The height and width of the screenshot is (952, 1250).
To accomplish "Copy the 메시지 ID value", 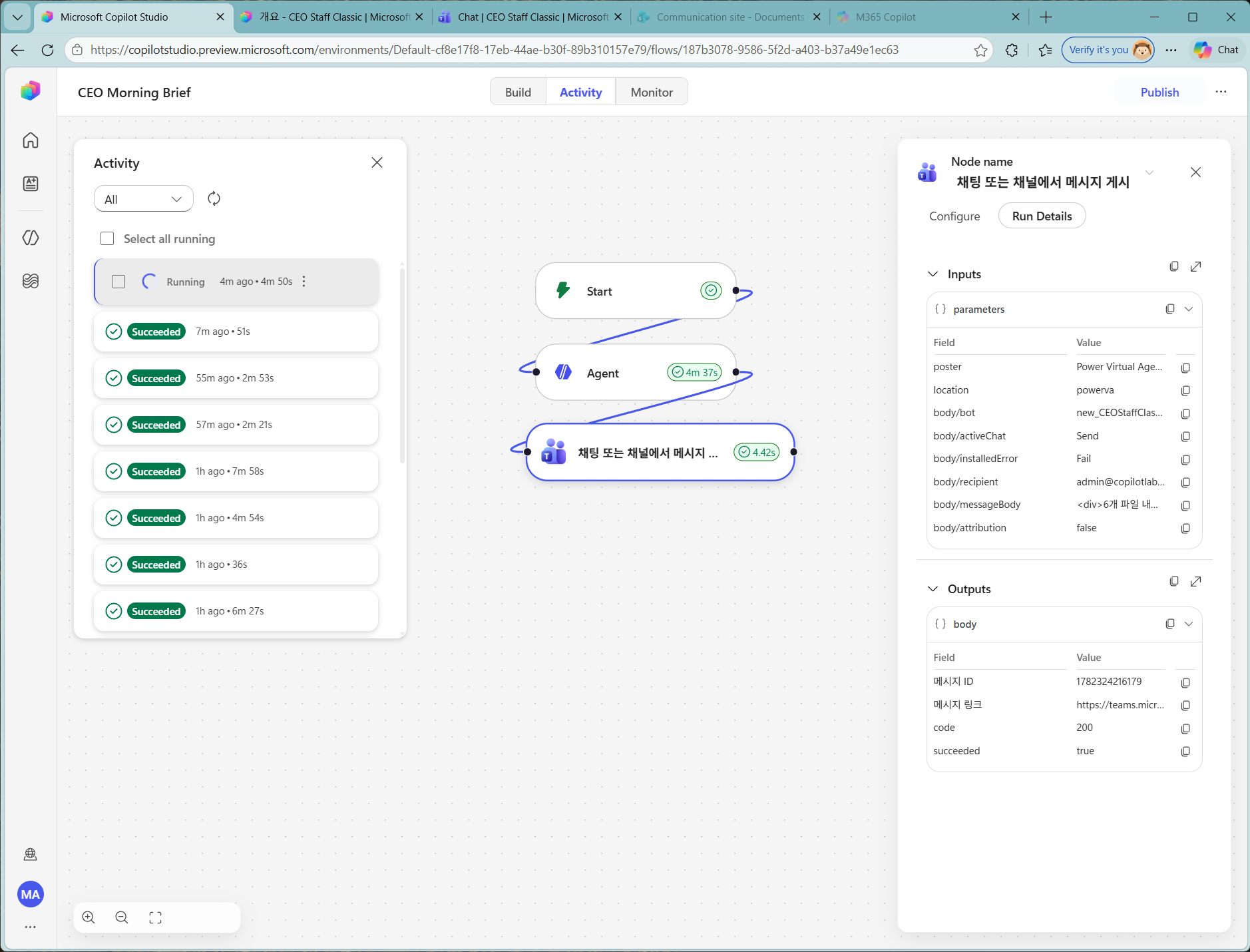I will point(1185,682).
